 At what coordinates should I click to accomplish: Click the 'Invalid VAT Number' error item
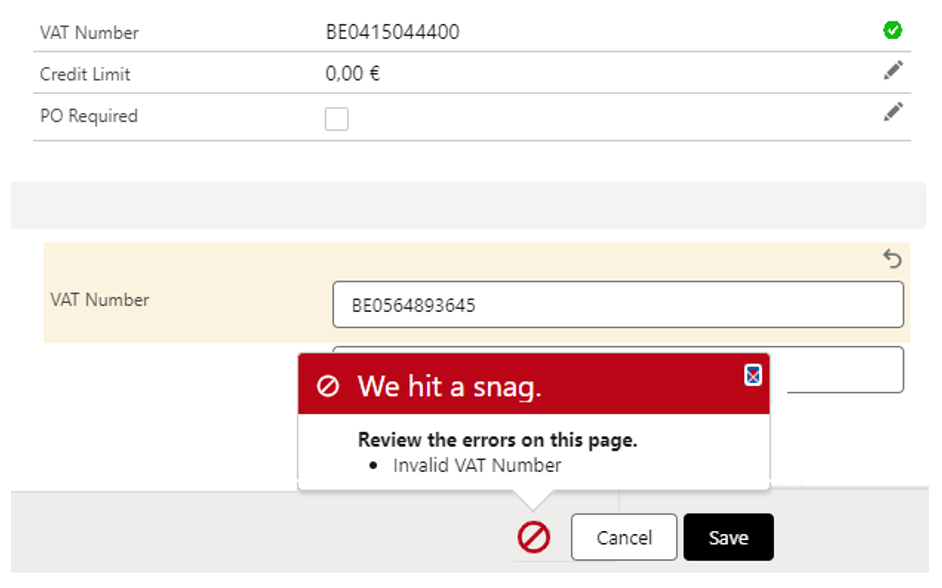[477, 465]
